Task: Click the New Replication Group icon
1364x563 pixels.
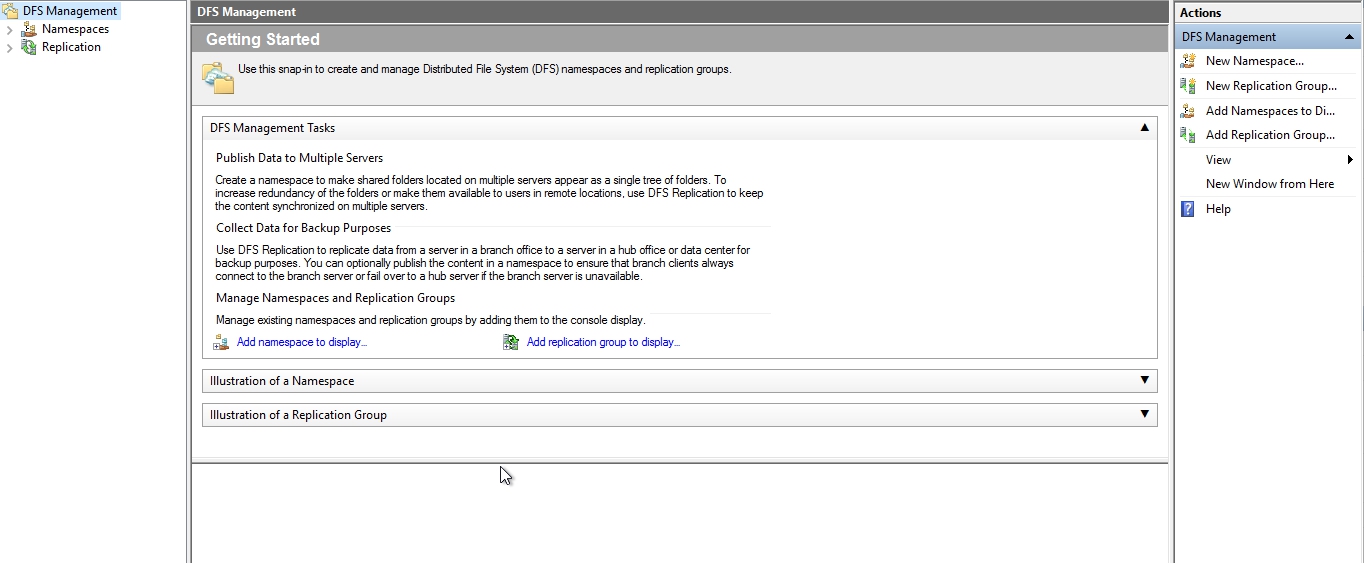Action: (x=1188, y=86)
